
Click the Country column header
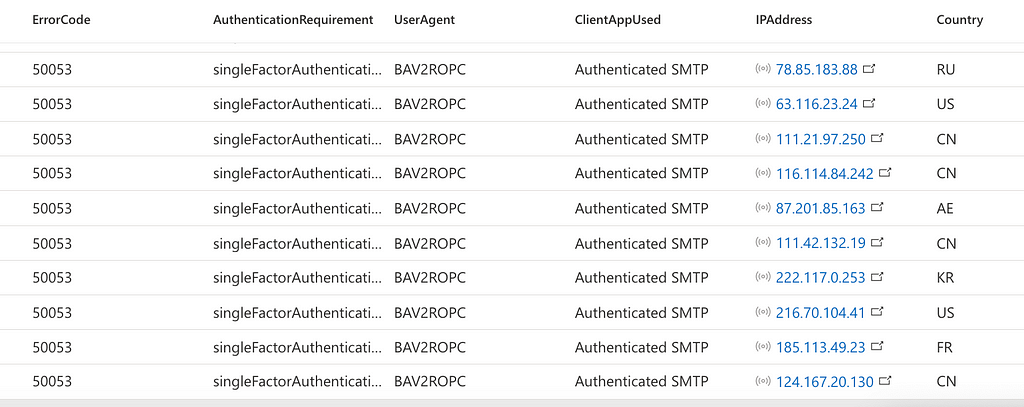pyautogui.click(x=959, y=20)
